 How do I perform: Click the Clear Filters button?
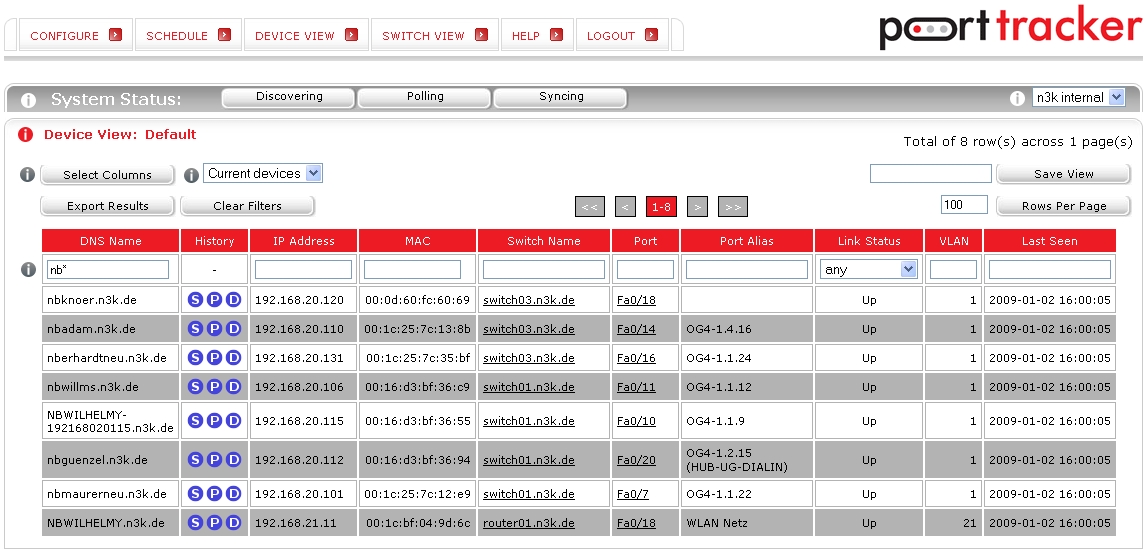[247, 206]
